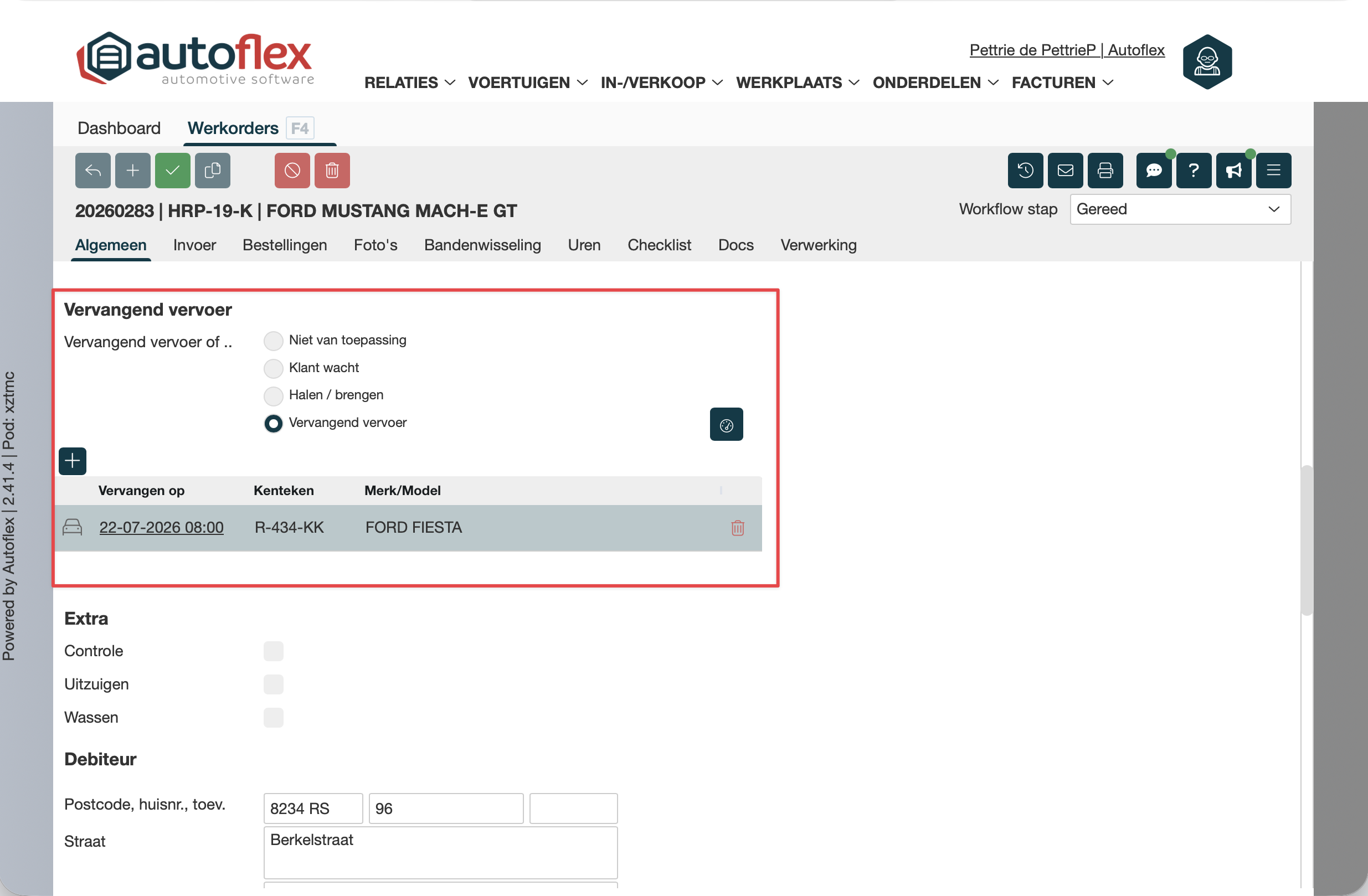The height and width of the screenshot is (896, 1368).
Task: Add a new work order with plus icon
Action: click(x=133, y=171)
